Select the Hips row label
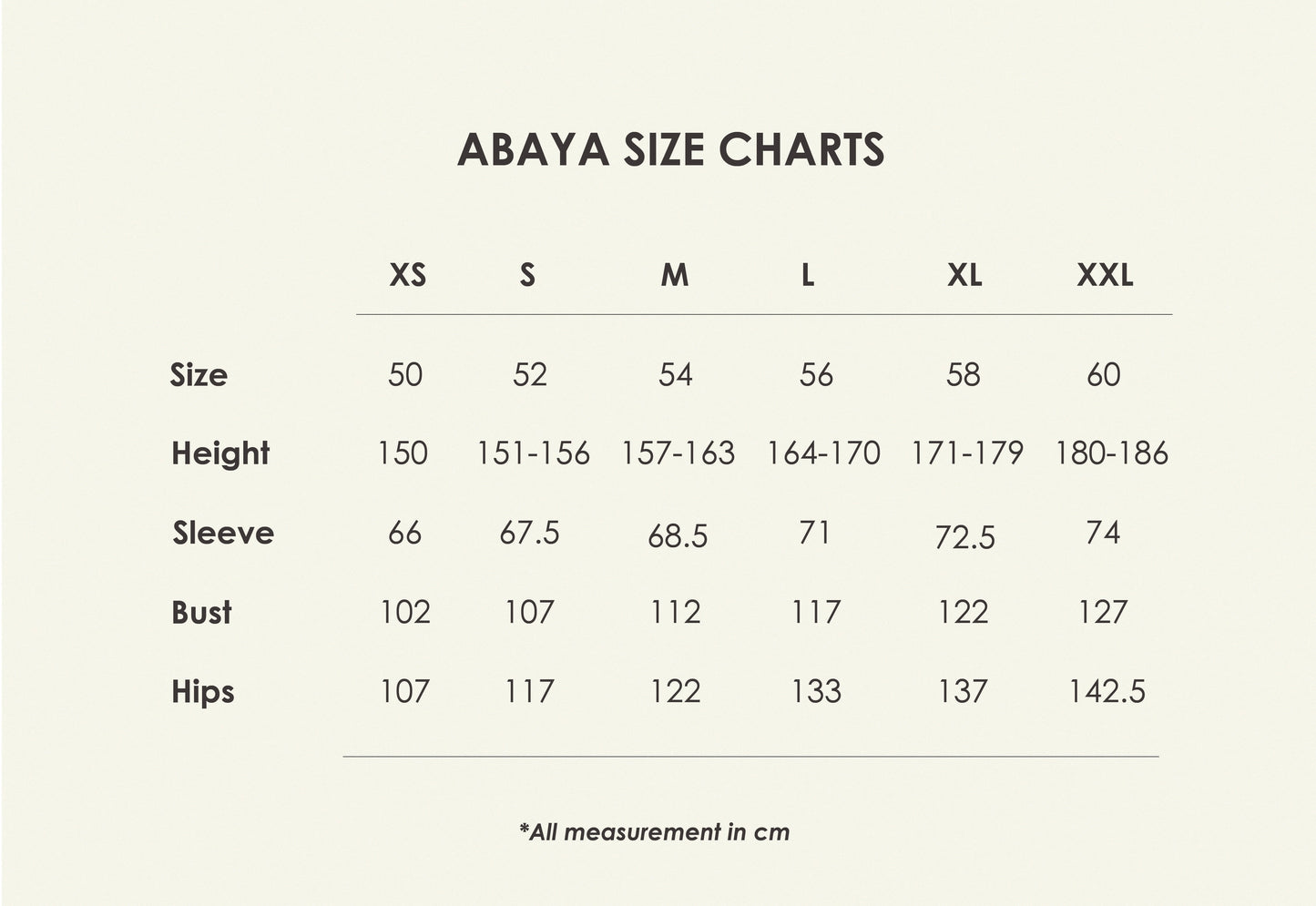The image size is (1316, 906). click(203, 692)
